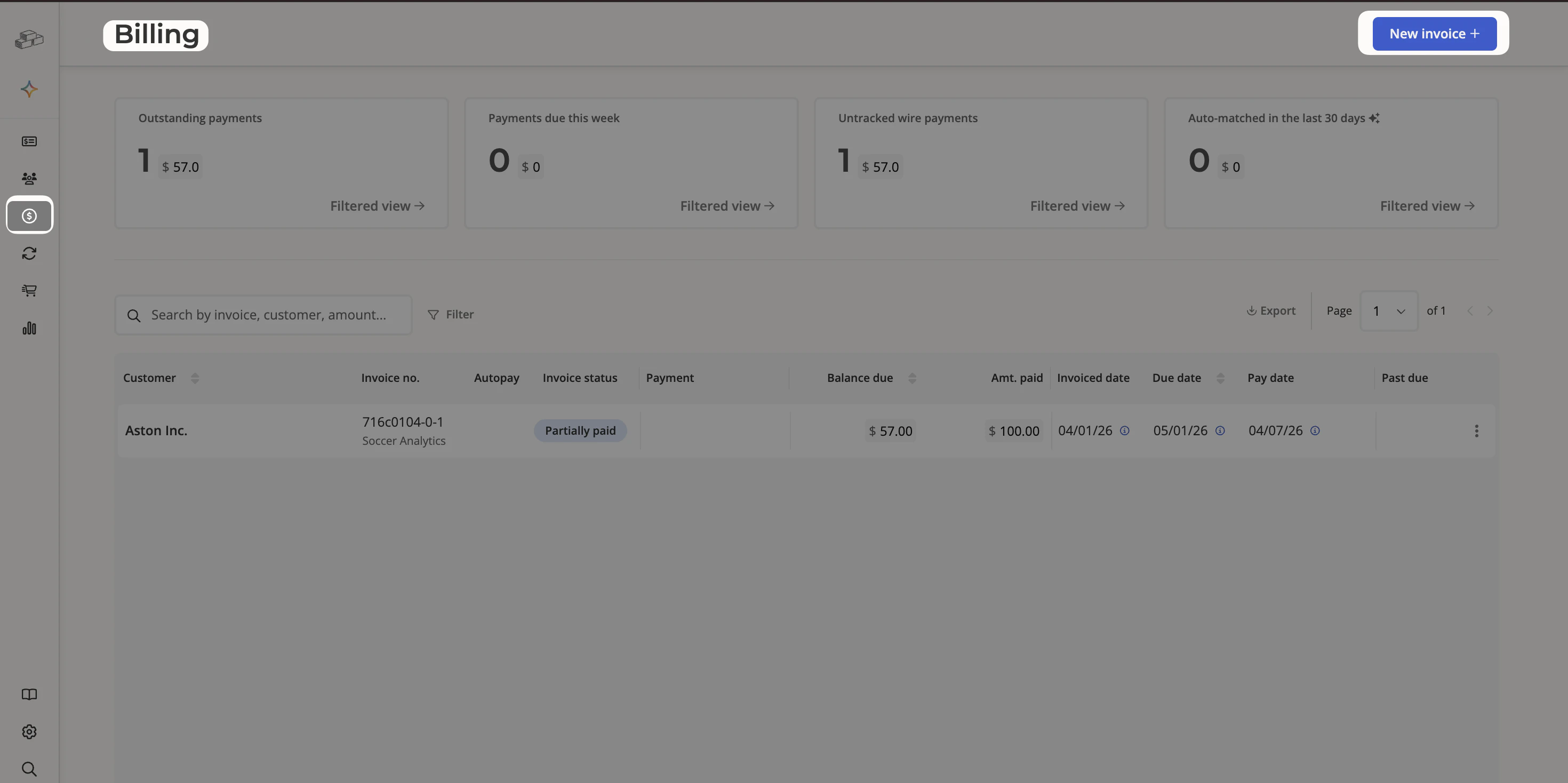Toggle sorting on the Due date column
1568x783 pixels.
tap(1221, 378)
